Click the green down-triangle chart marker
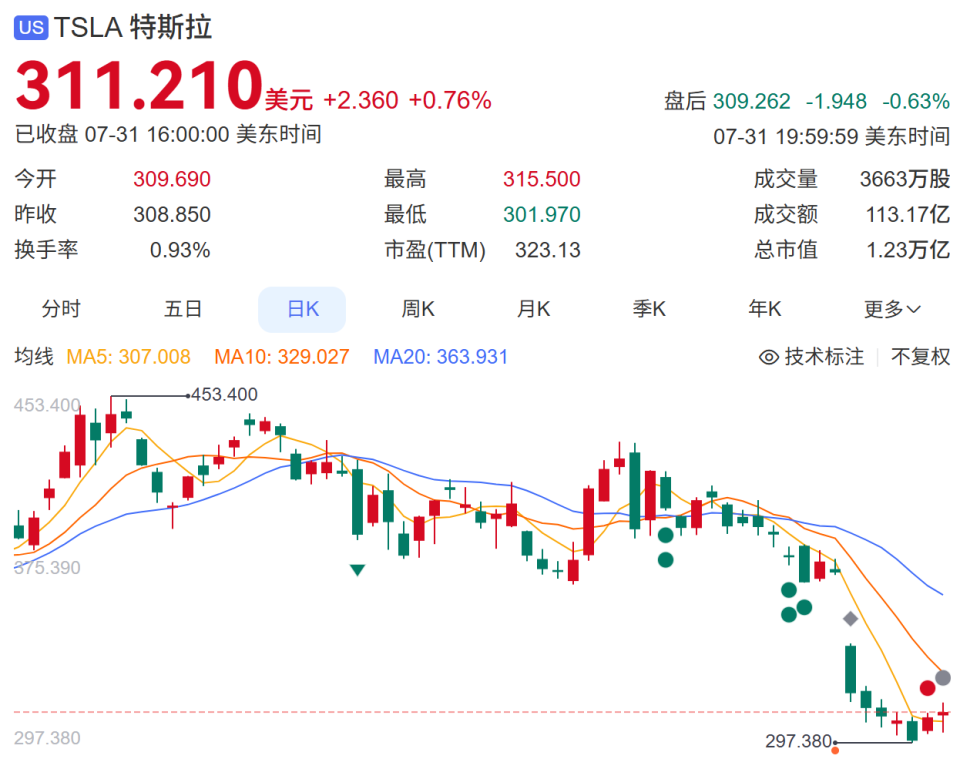The height and width of the screenshot is (769, 960). (358, 570)
